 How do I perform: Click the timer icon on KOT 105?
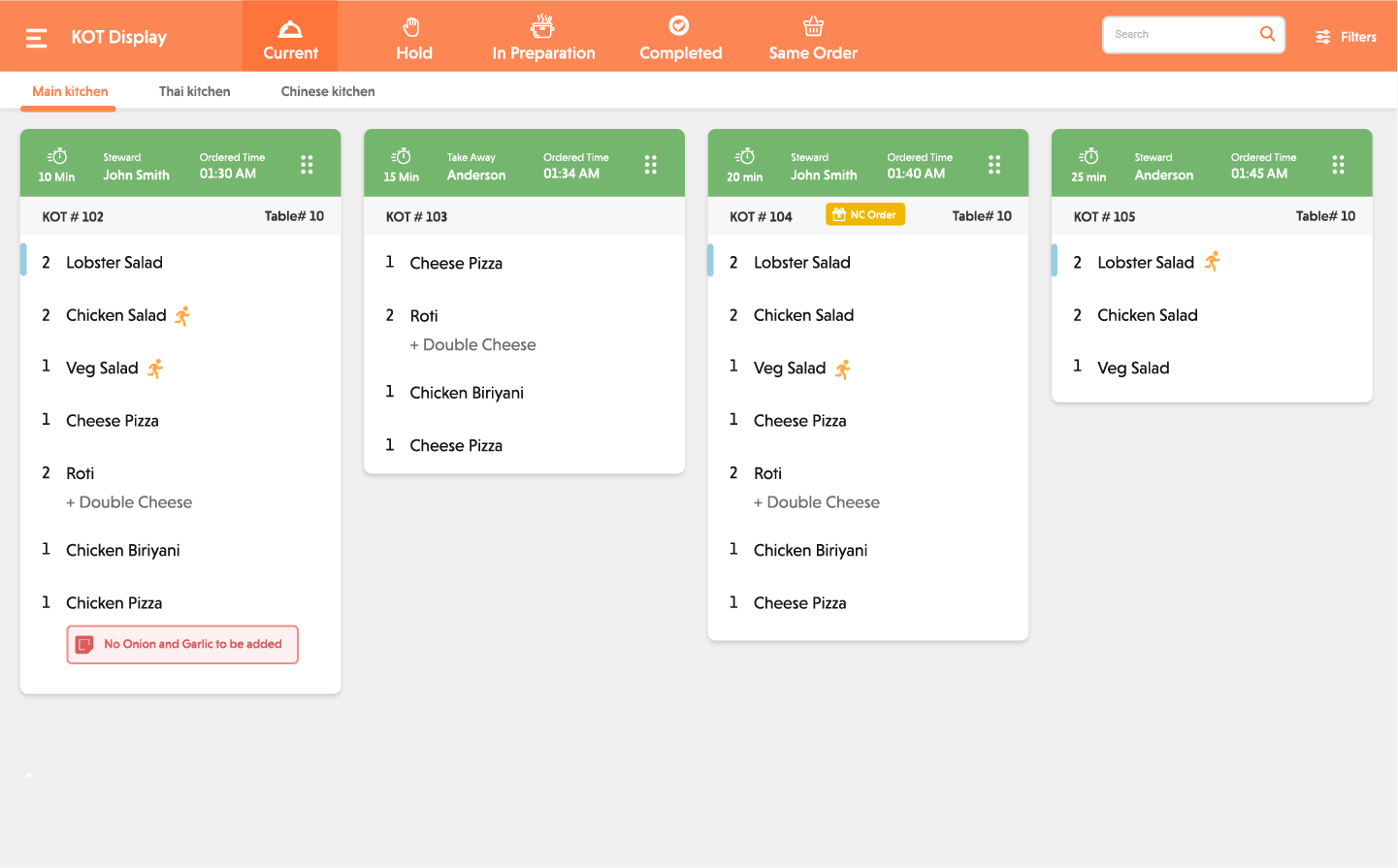point(1089,157)
